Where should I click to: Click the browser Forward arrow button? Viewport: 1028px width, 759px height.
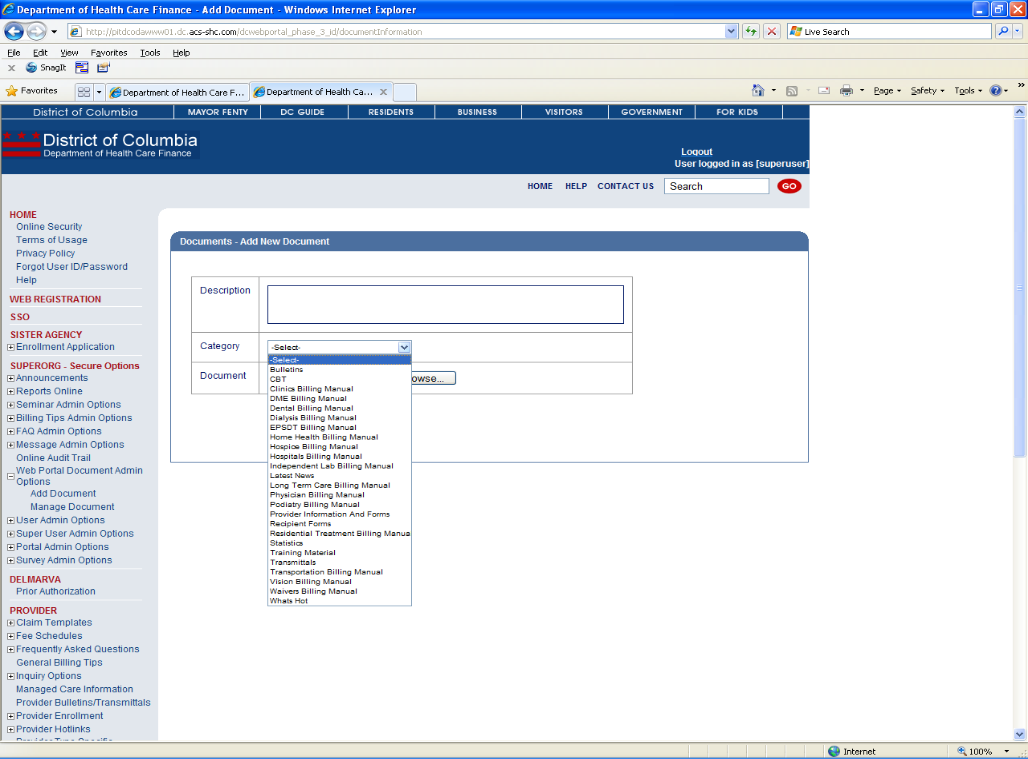[x=36, y=31]
